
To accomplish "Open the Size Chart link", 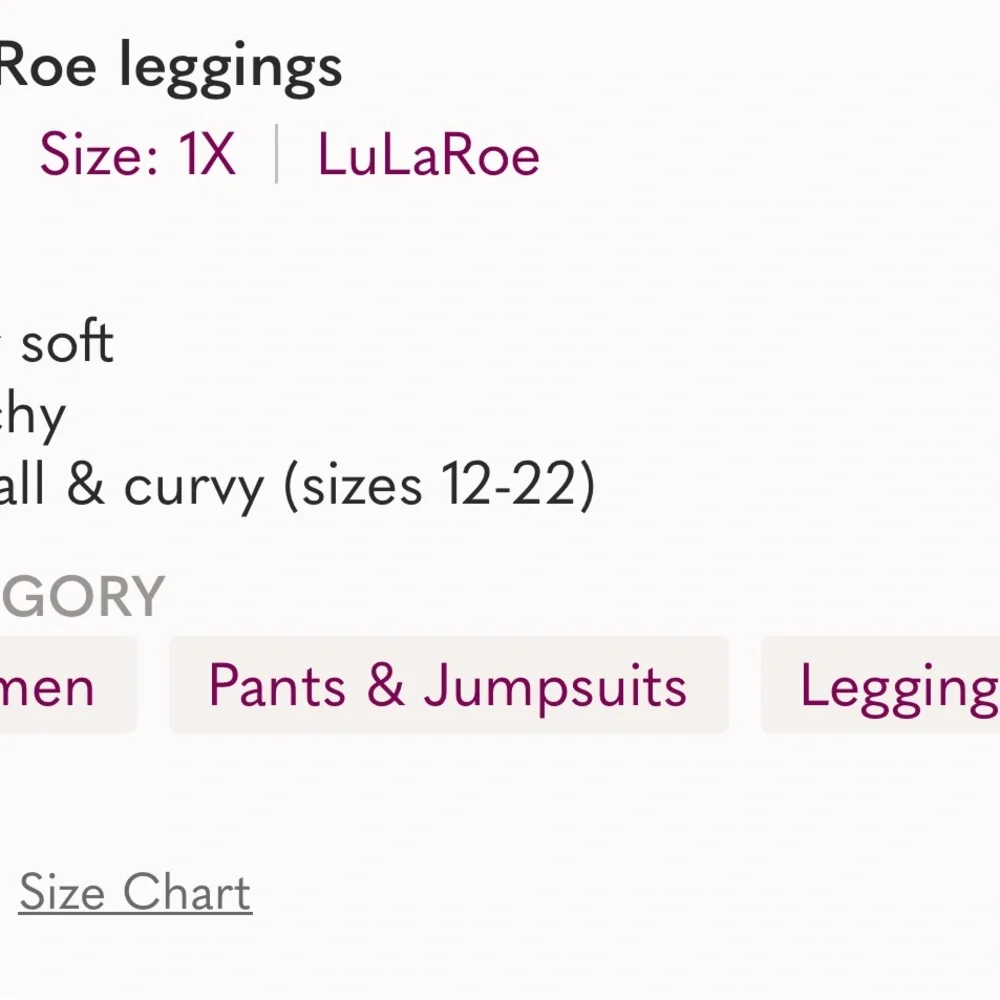I will [135, 893].
